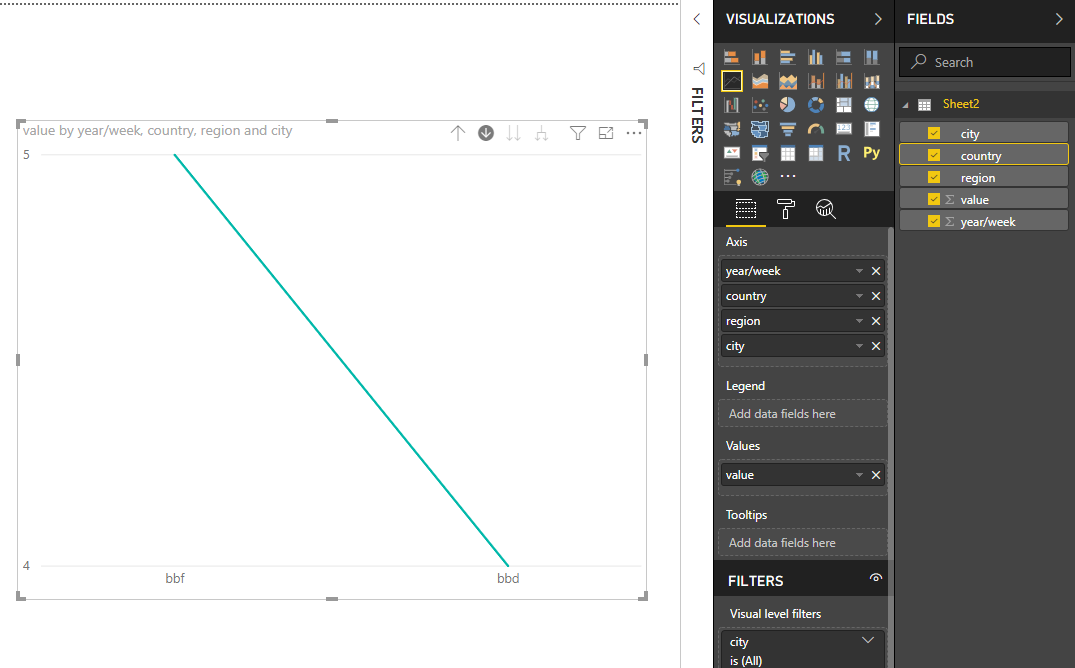The height and width of the screenshot is (668, 1075).
Task: Select the Clustered column chart visualization
Action: tap(816, 57)
